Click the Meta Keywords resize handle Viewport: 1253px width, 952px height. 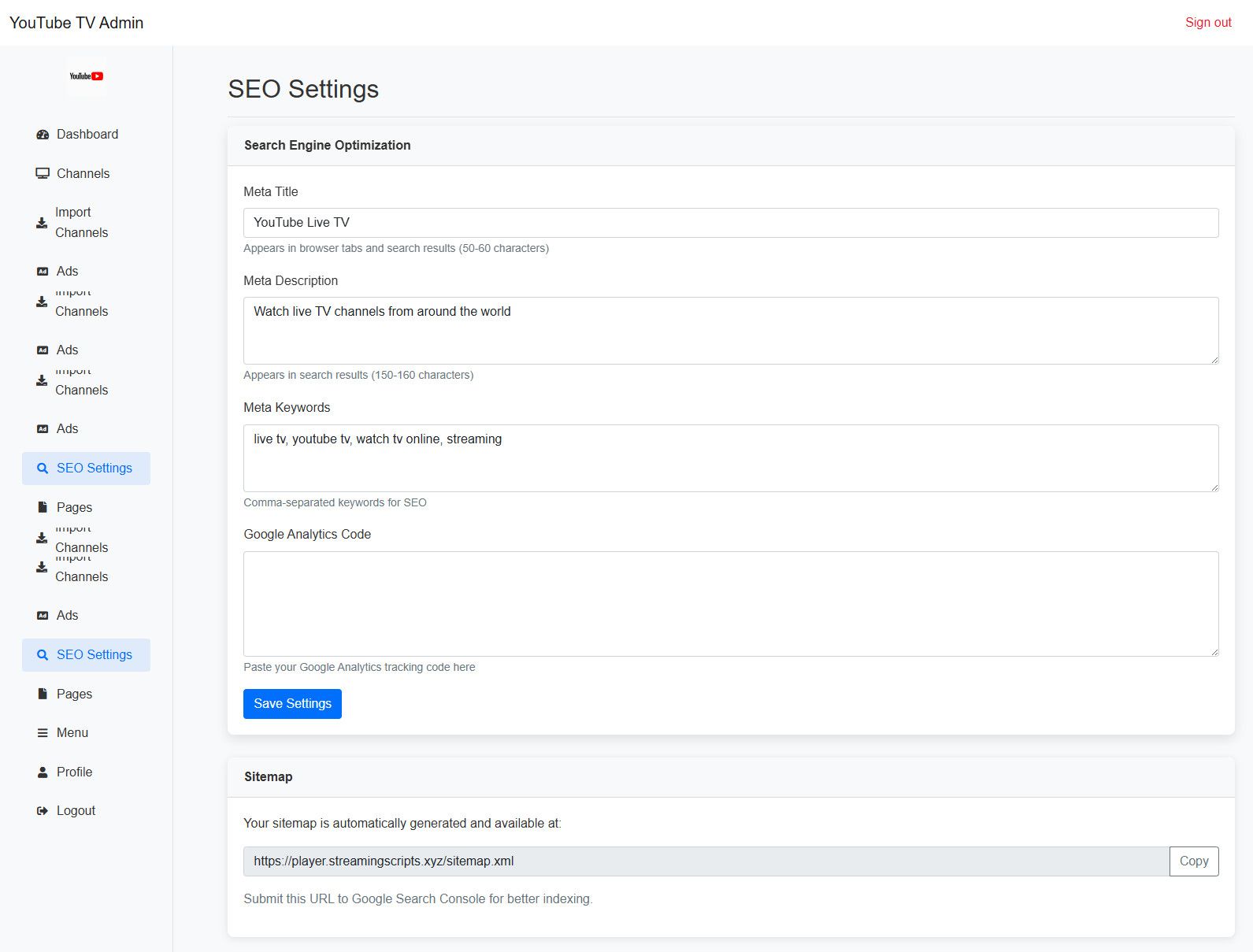coord(1214,487)
